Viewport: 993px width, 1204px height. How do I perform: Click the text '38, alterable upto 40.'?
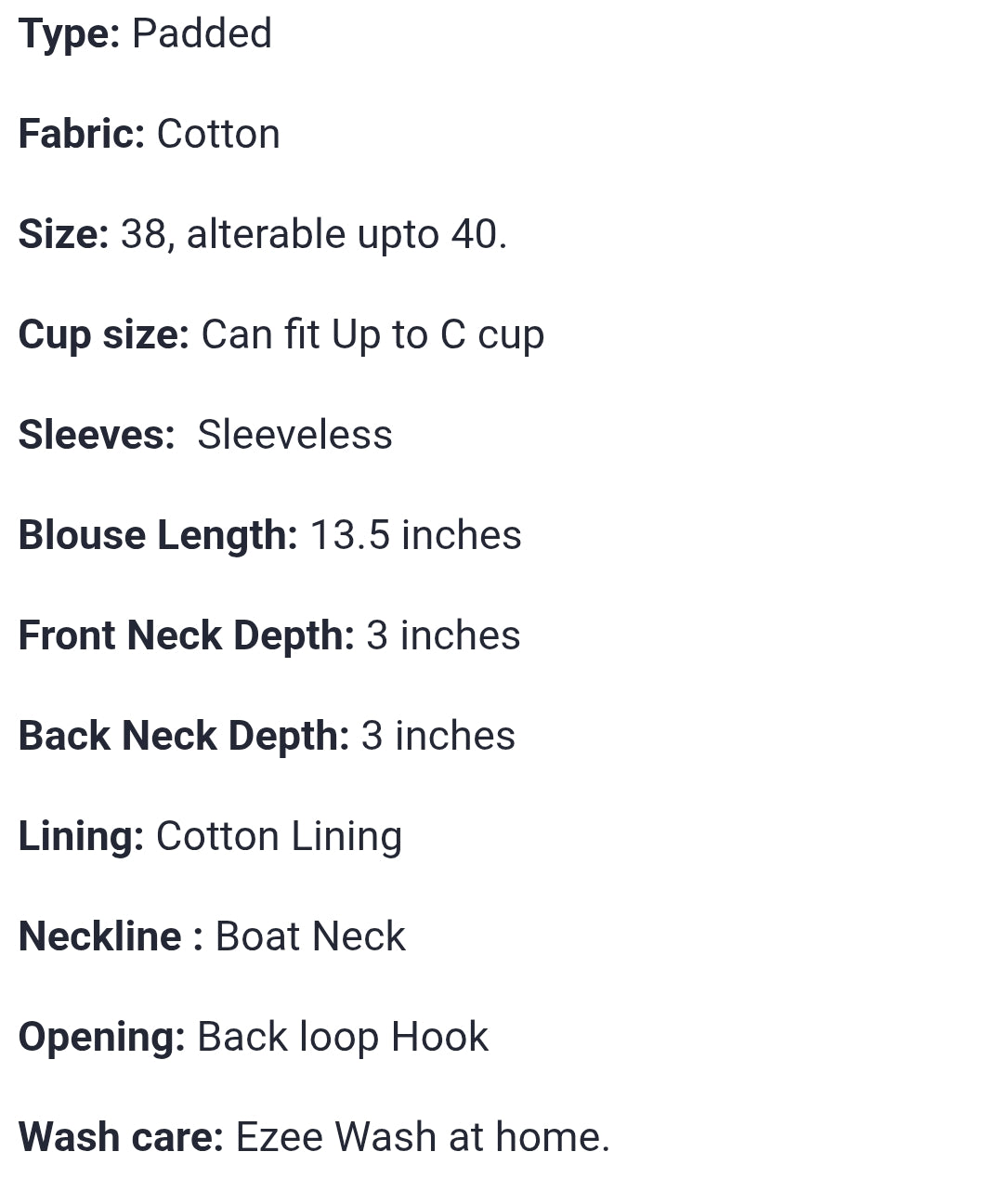pyautogui.click(x=313, y=234)
